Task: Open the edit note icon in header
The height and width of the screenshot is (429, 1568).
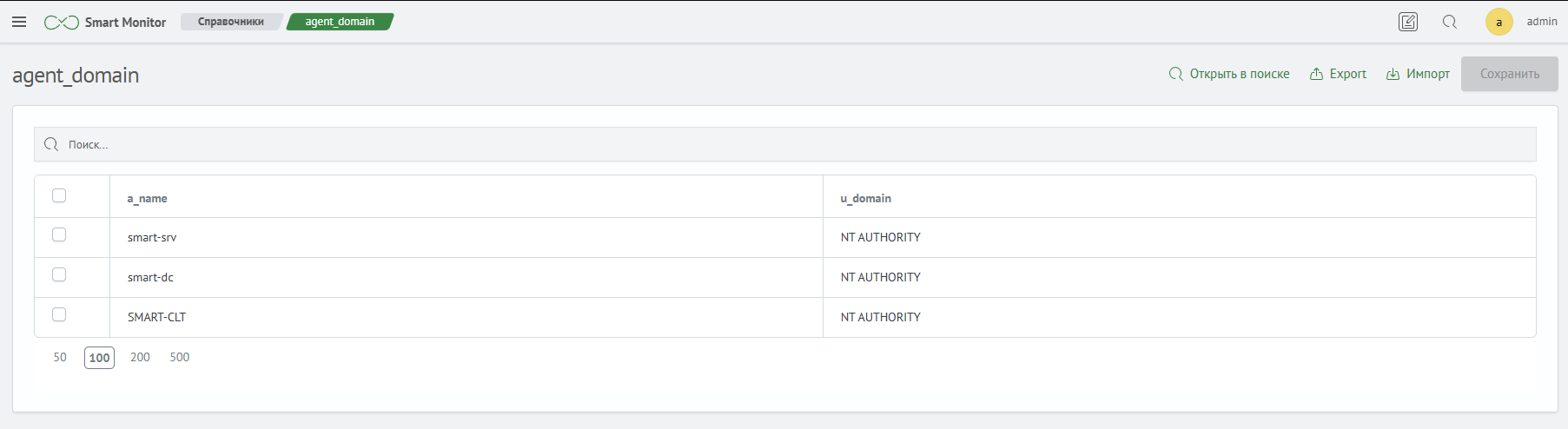Action: (1408, 22)
